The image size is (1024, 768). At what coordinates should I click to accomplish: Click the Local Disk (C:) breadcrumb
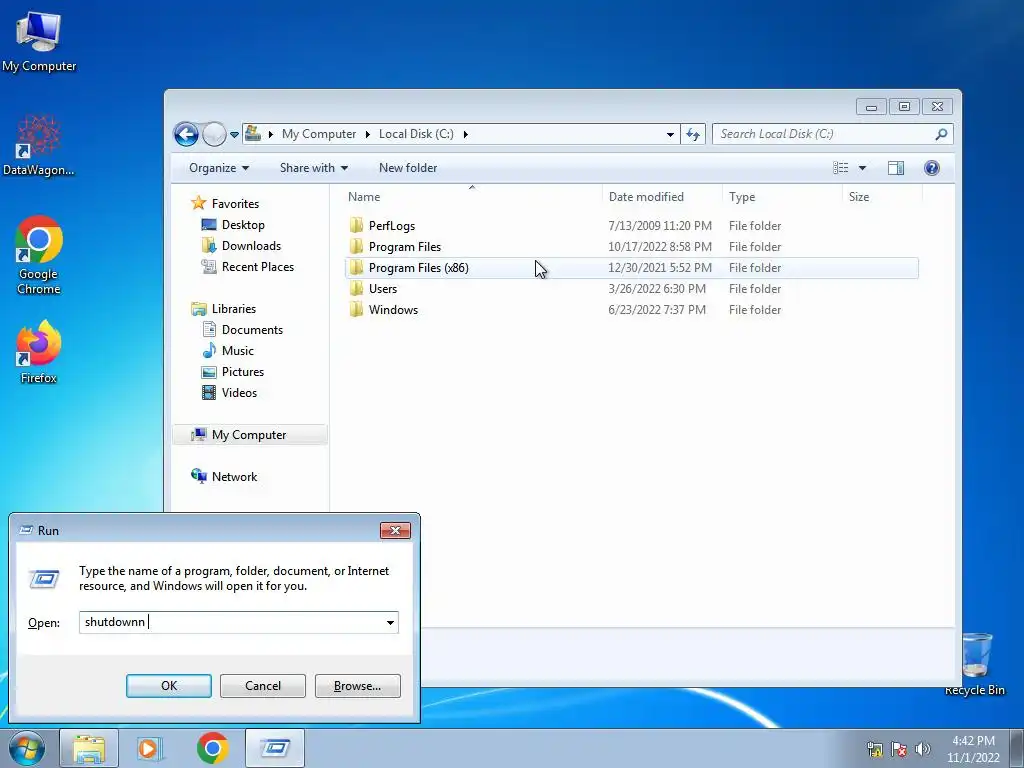pyautogui.click(x=416, y=134)
